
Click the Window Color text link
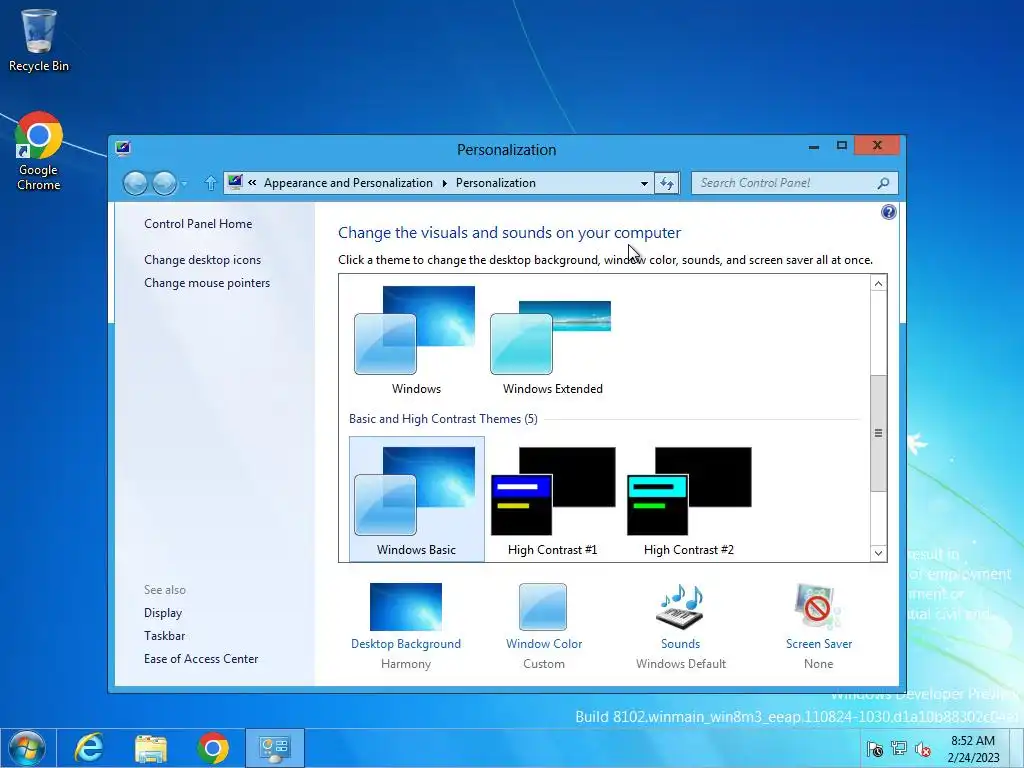pos(544,643)
